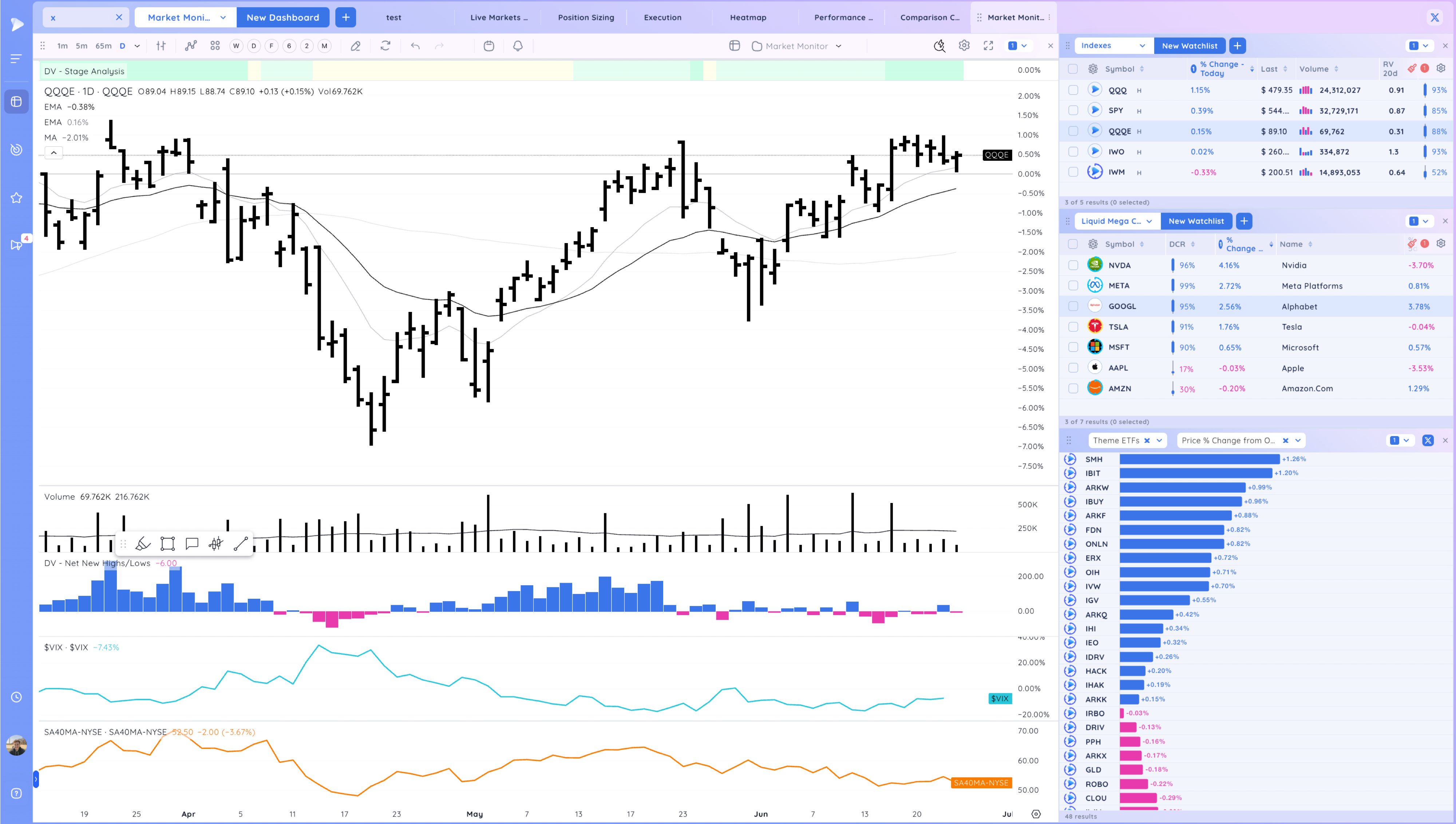The height and width of the screenshot is (824, 1456).
Task: Check the TSLA row checkbox
Action: point(1073,326)
